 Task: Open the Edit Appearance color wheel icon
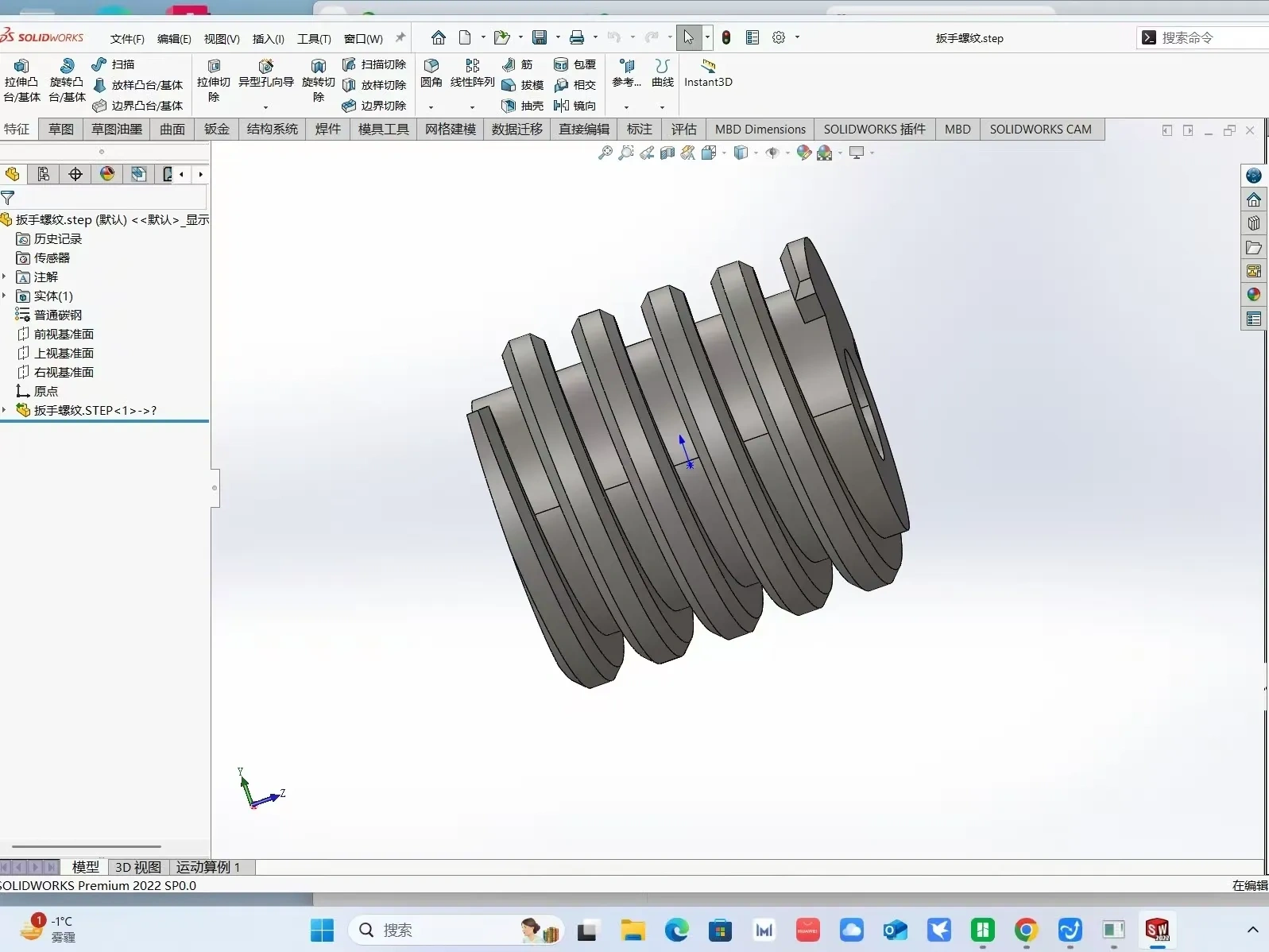803,153
